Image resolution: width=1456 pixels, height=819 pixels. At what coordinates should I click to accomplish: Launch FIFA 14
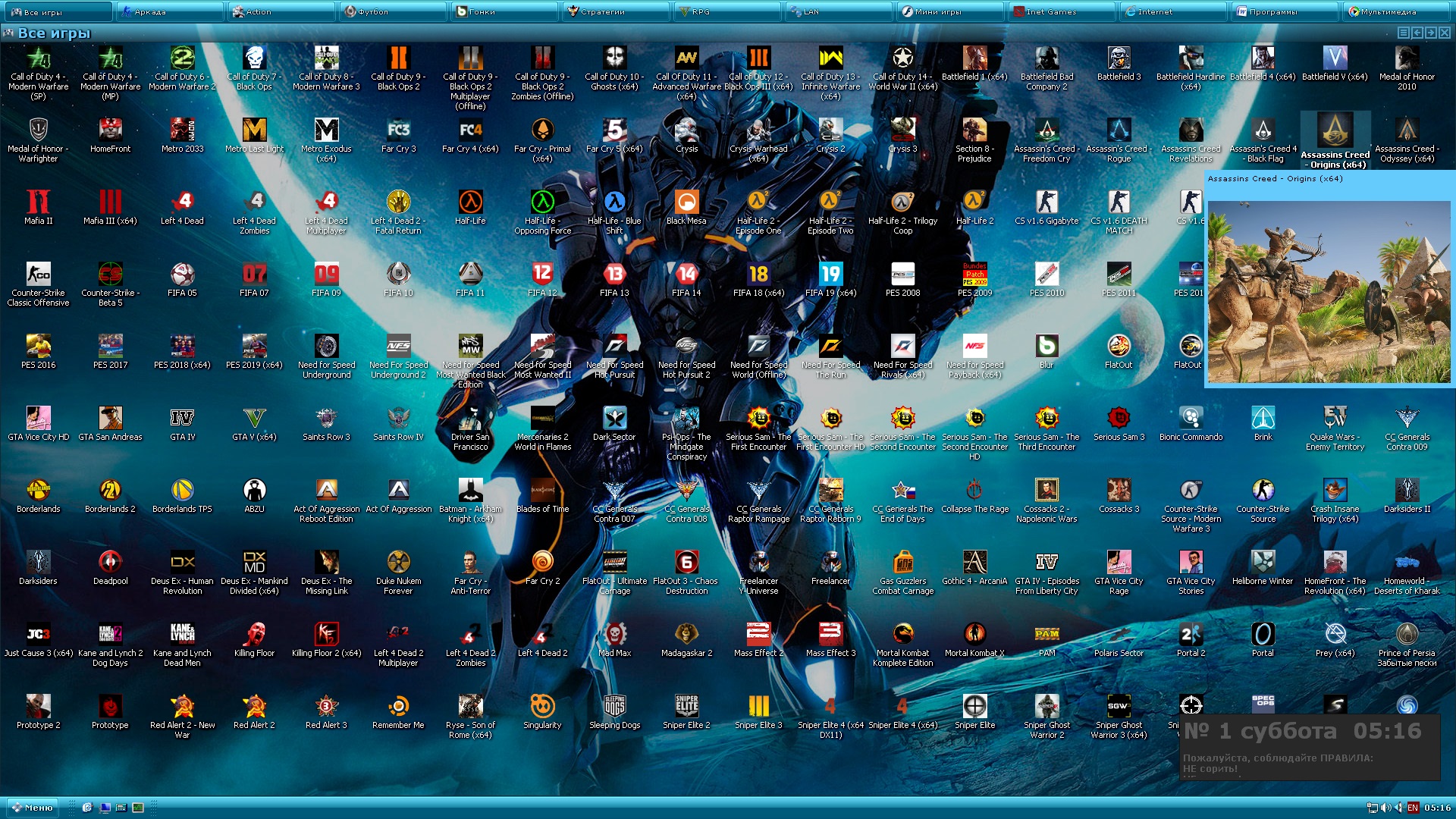pos(686,280)
